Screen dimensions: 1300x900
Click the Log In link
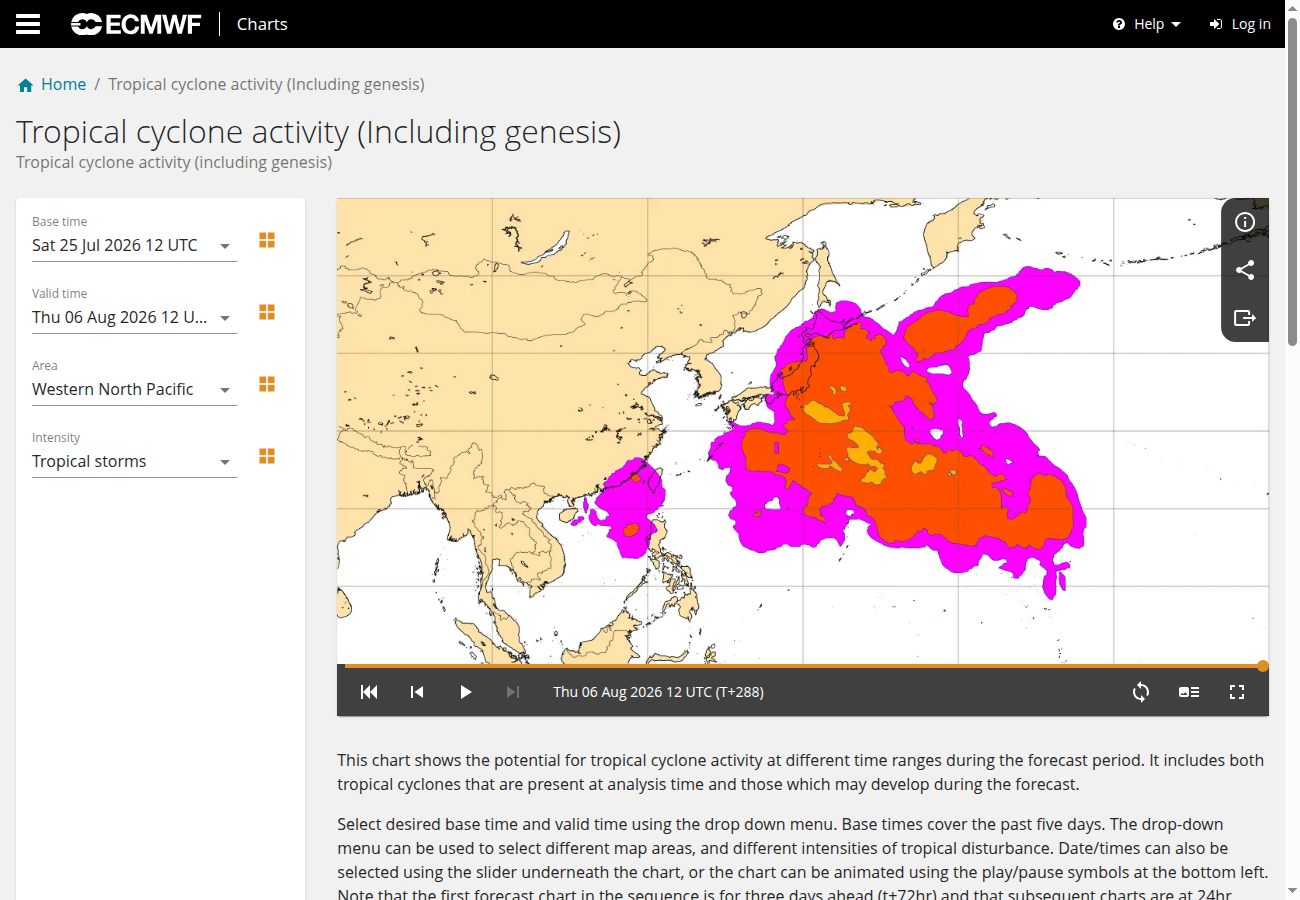click(1240, 24)
